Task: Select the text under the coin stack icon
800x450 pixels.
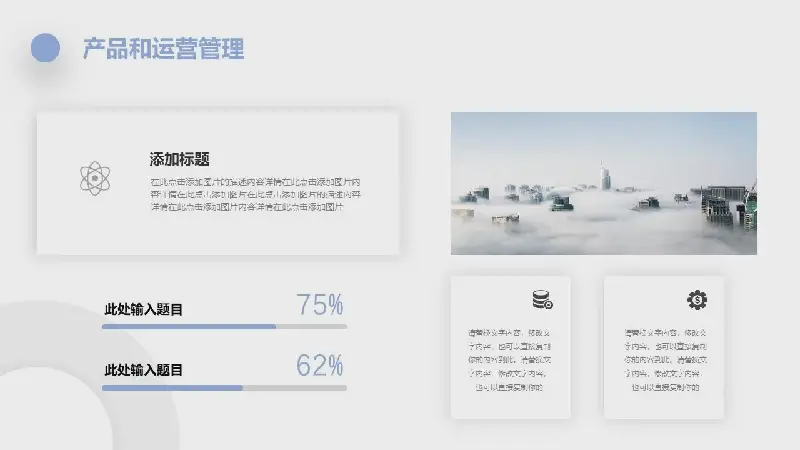Action: (510, 359)
